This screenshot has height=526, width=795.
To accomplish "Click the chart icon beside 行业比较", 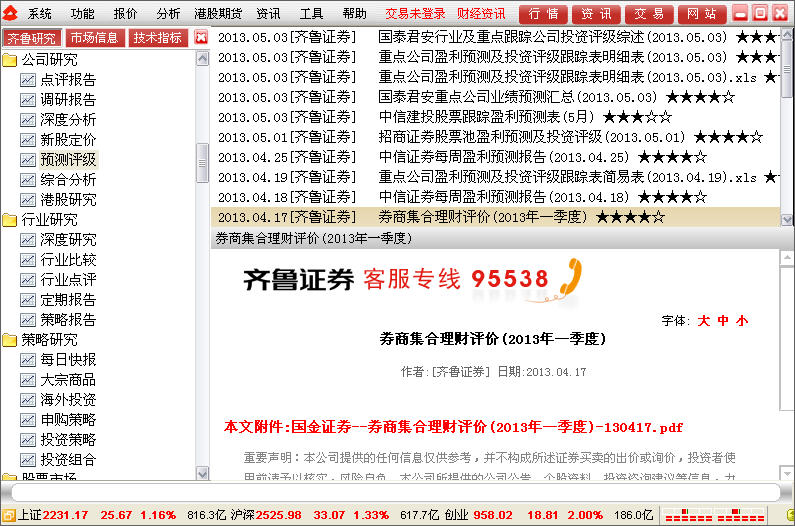I will click(28, 260).
